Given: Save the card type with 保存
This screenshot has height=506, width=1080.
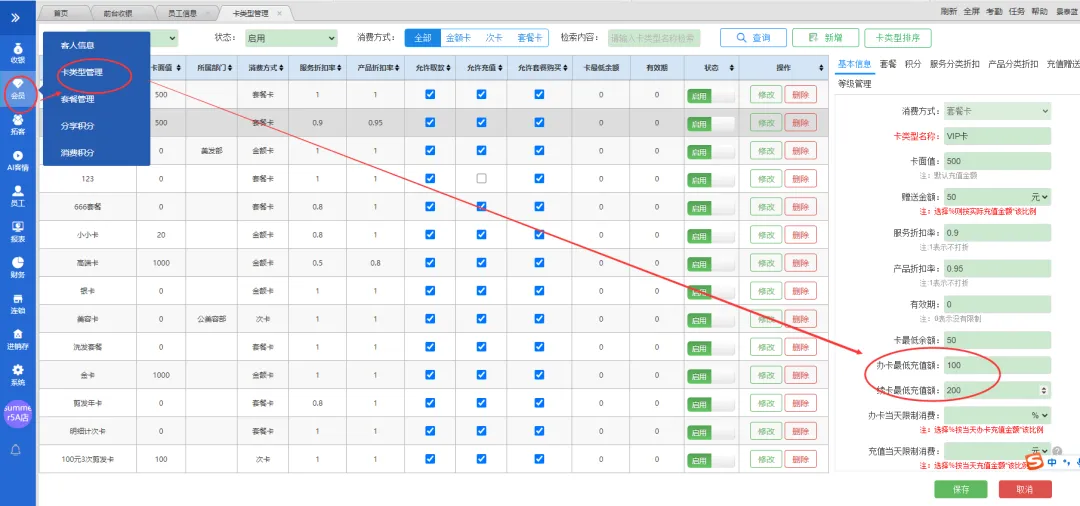Looking at the screenshot, I should coord(960,489).
